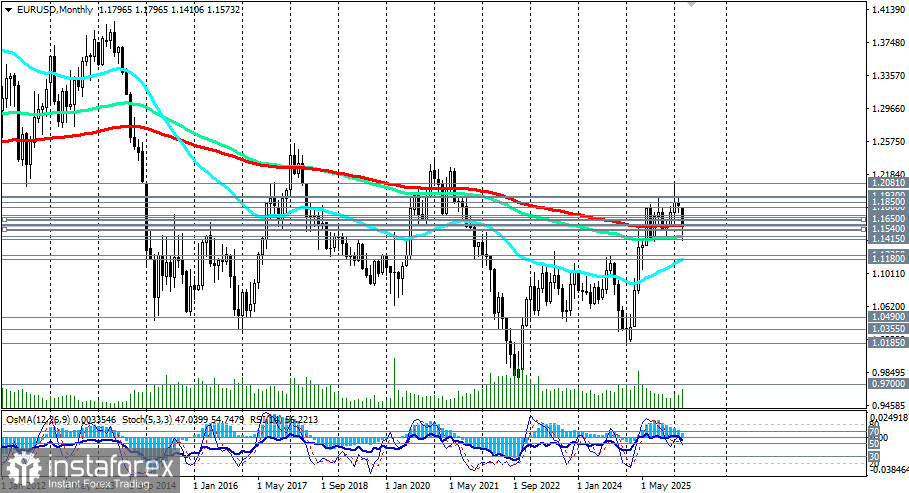Click the 1.37480 price scale value
909x493 pixels.
(x=888, y=43)
